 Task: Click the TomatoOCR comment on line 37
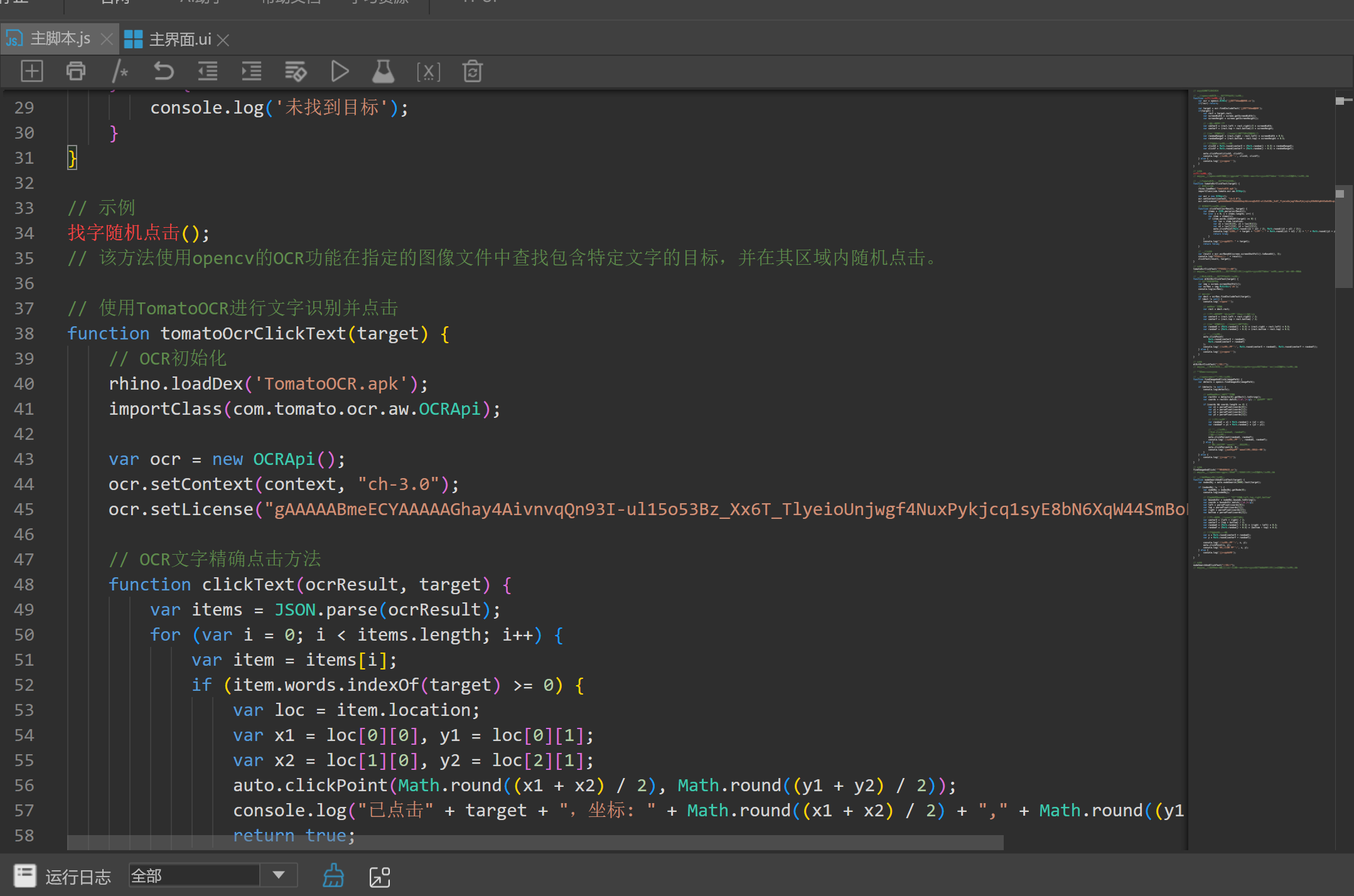[232, 308]
